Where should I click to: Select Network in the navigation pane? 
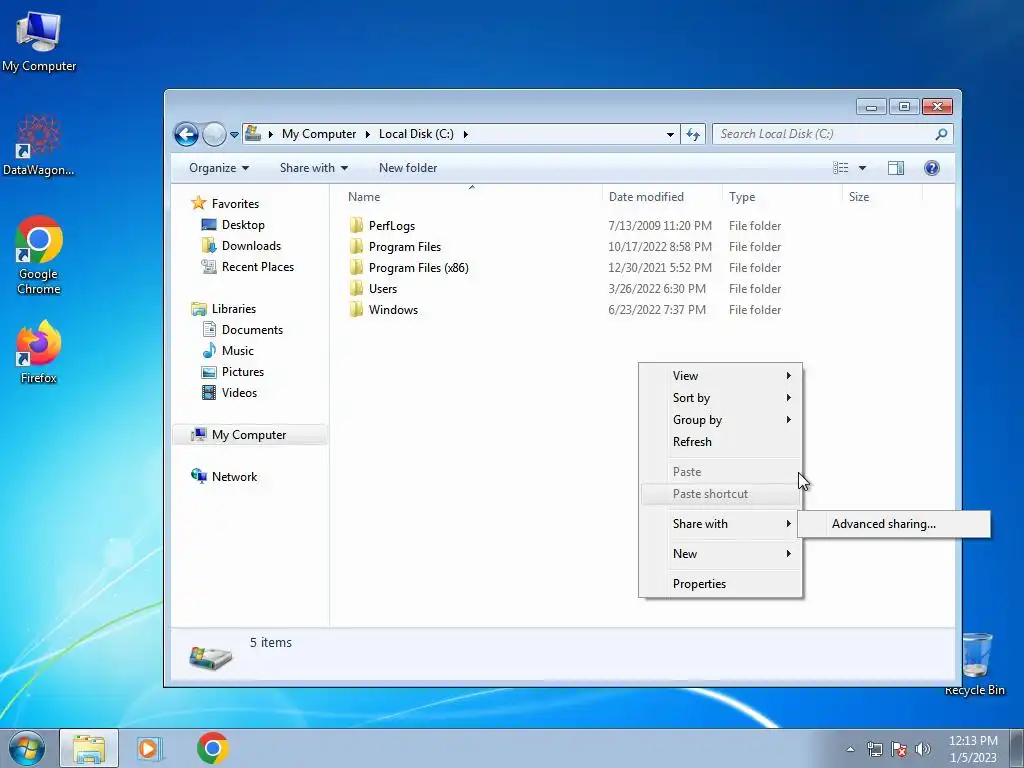click(x=223, y=477)
